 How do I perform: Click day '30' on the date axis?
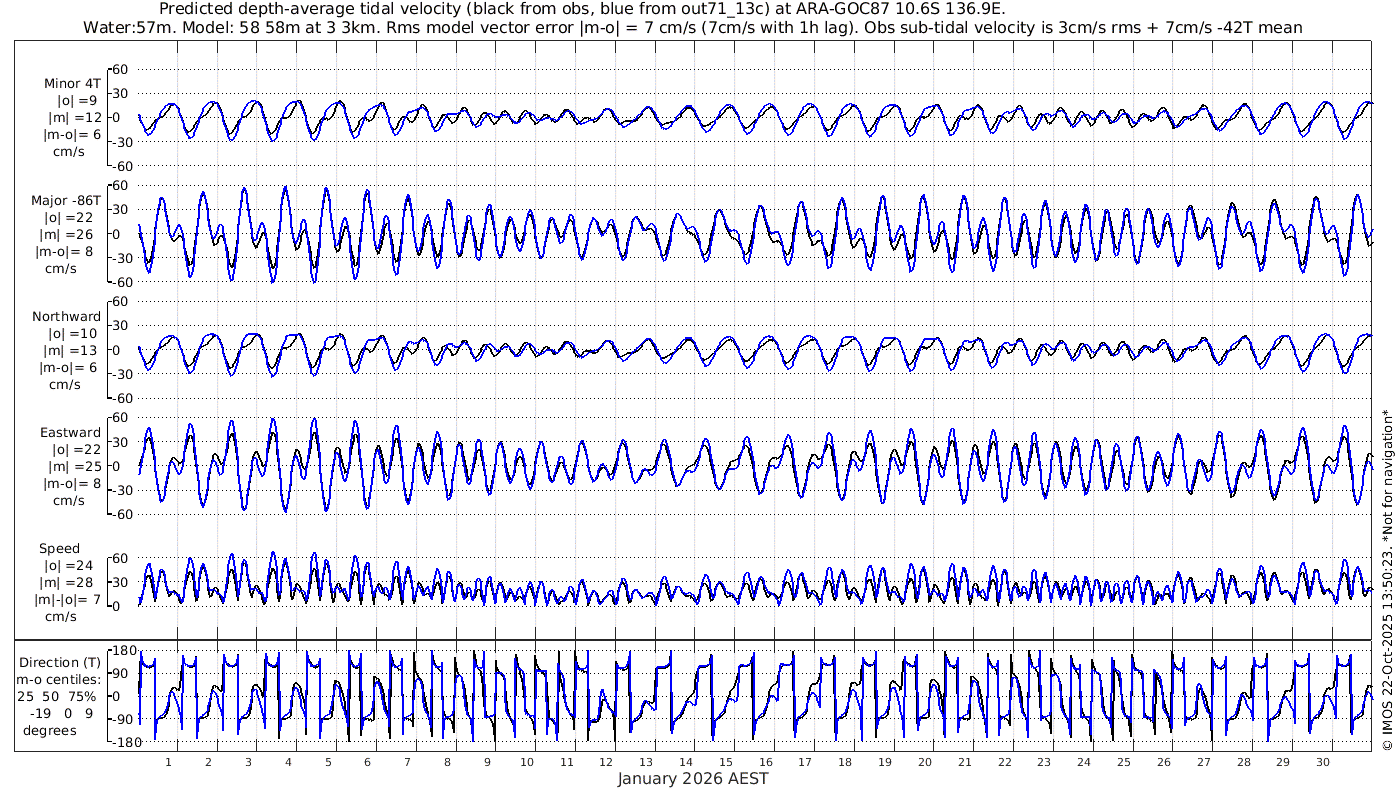1323,761
